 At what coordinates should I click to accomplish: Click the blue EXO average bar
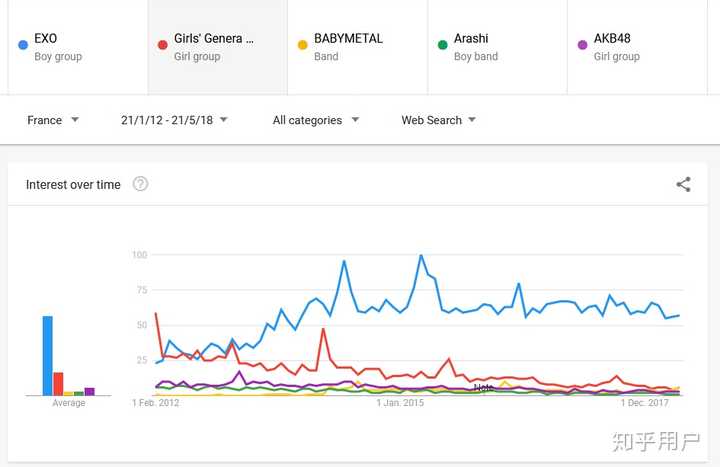[48, 355]
